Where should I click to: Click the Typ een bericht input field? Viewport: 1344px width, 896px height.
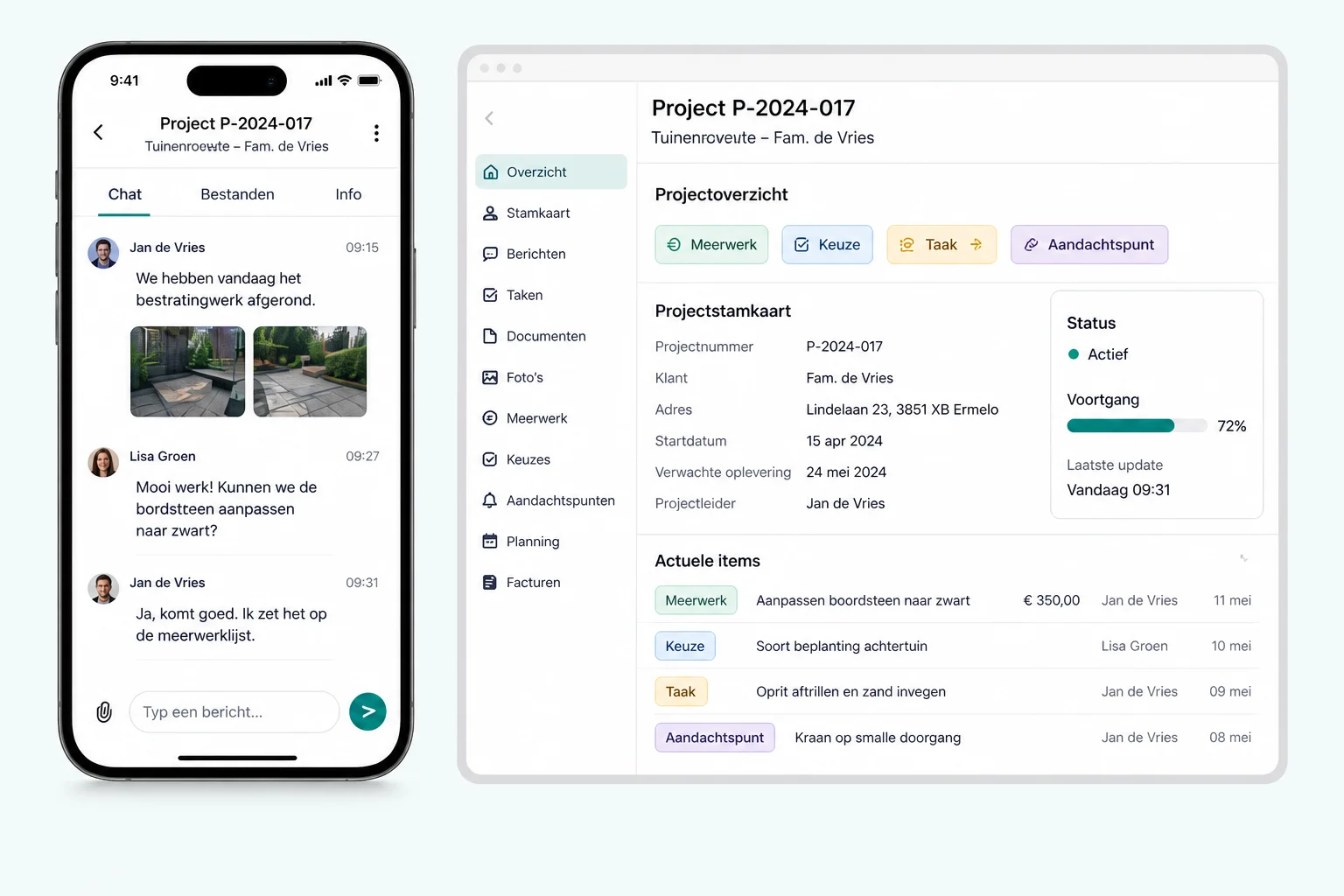[x=234, y=712]
